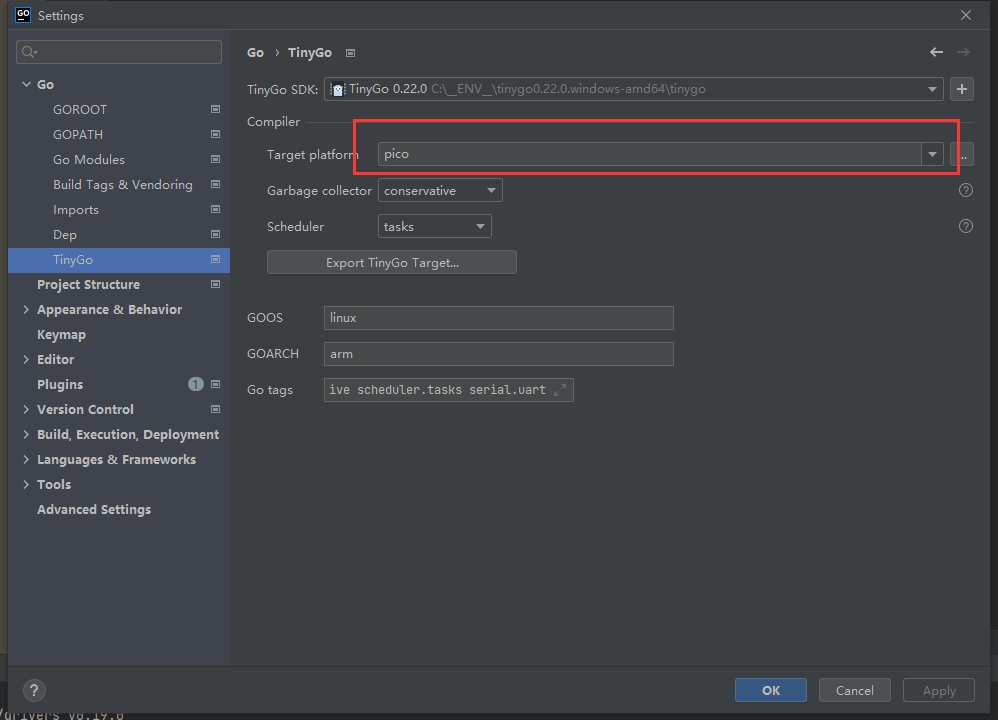
Task: Click the project-level icon beside Plugins
Action: click(x=216, y=385)
